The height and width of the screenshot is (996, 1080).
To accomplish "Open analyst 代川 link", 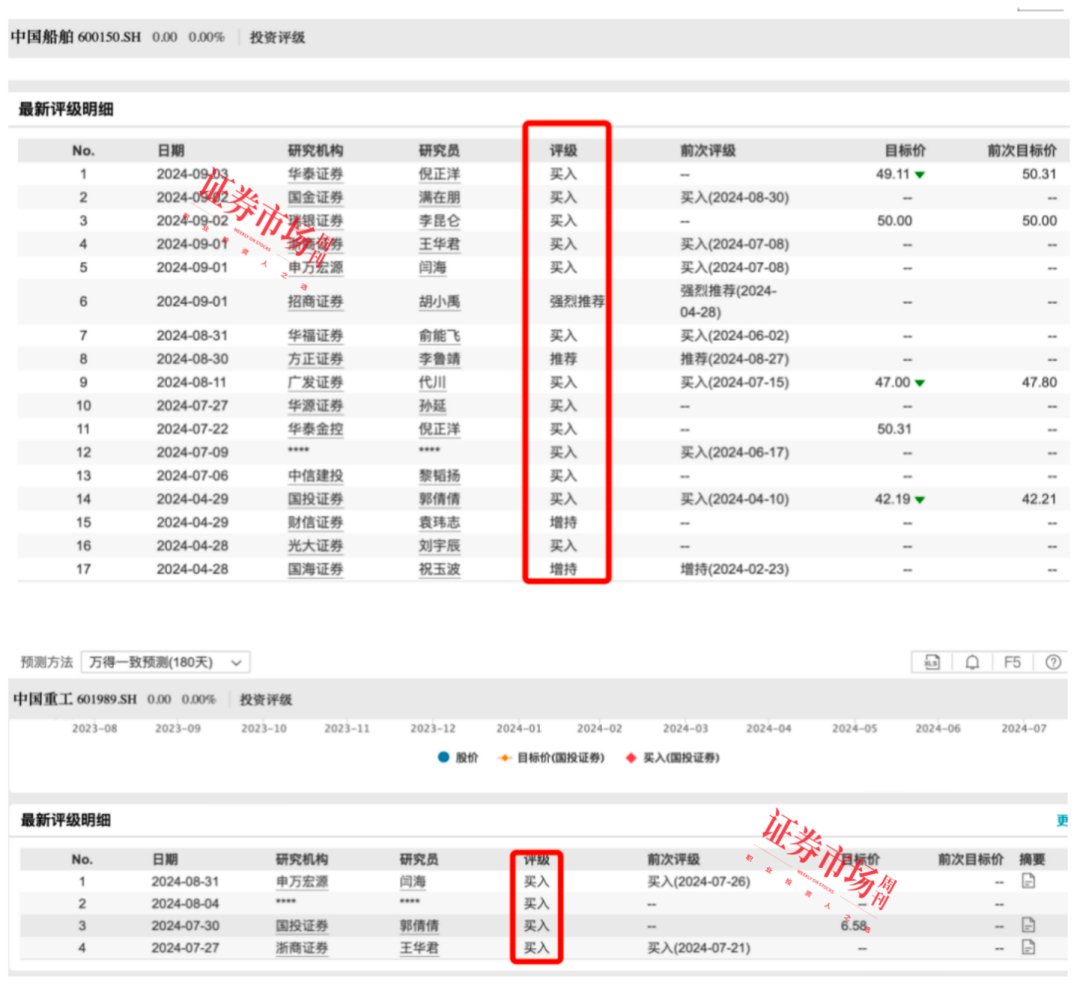I will 433,383.
